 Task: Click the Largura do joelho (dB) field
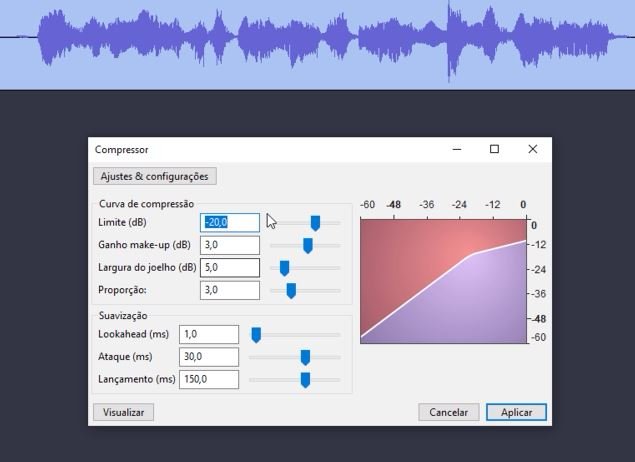tap(230, 268)
